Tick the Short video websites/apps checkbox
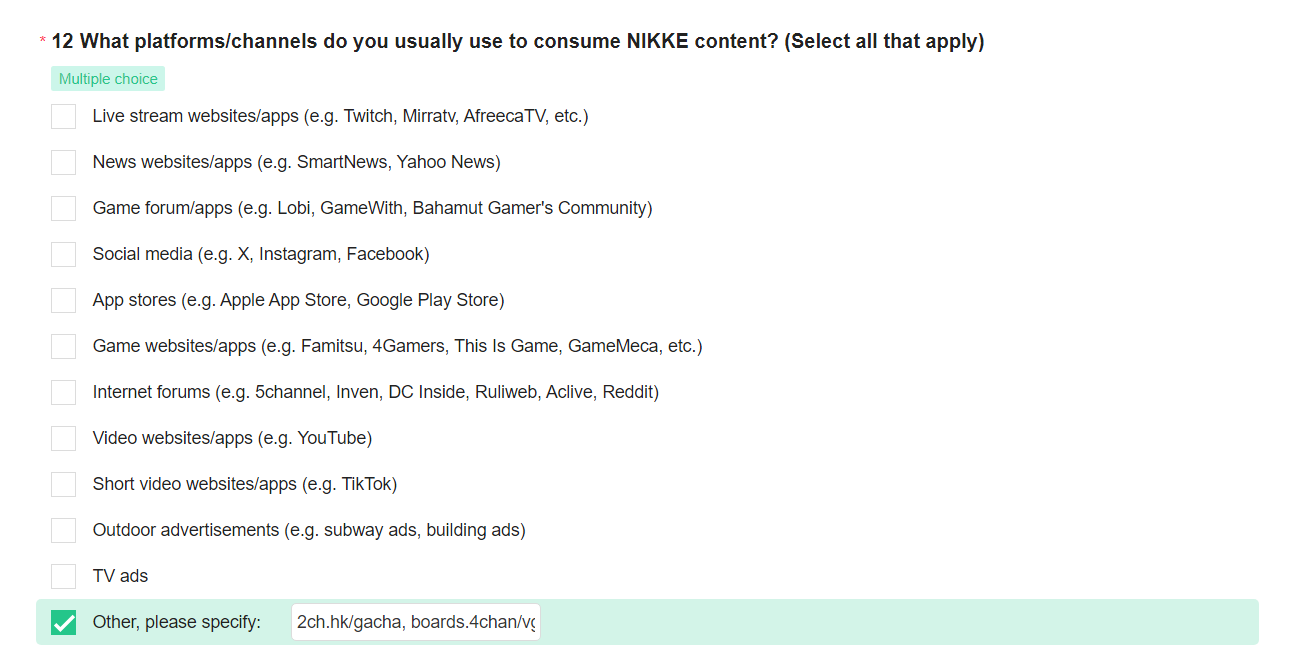Viewport: 1301px width, 671px height. pos(63,484)
